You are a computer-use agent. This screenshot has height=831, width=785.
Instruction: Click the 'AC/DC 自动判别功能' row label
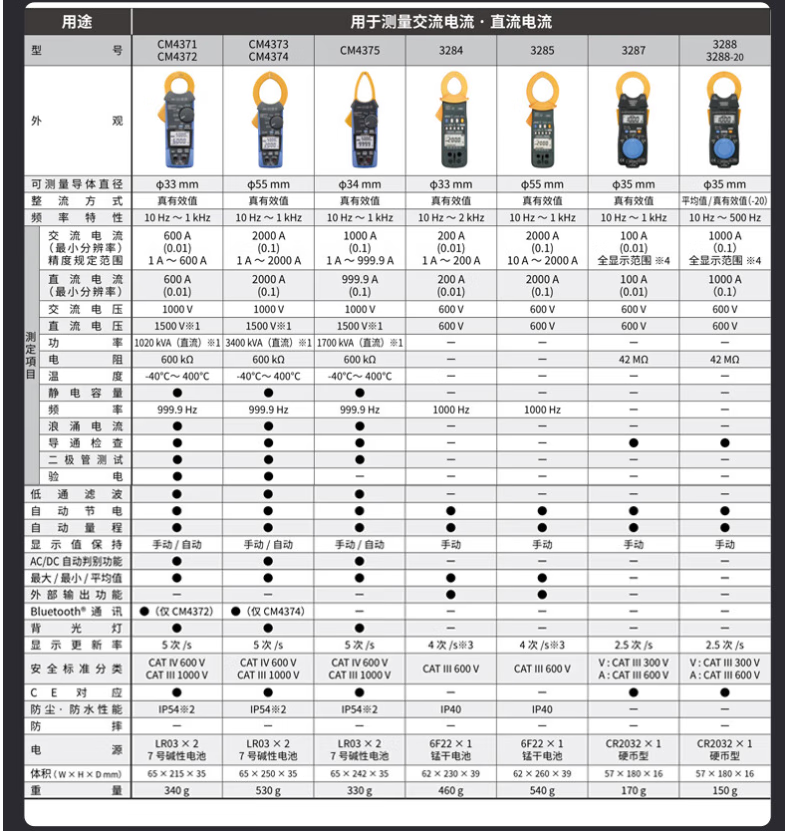(76, 561)
